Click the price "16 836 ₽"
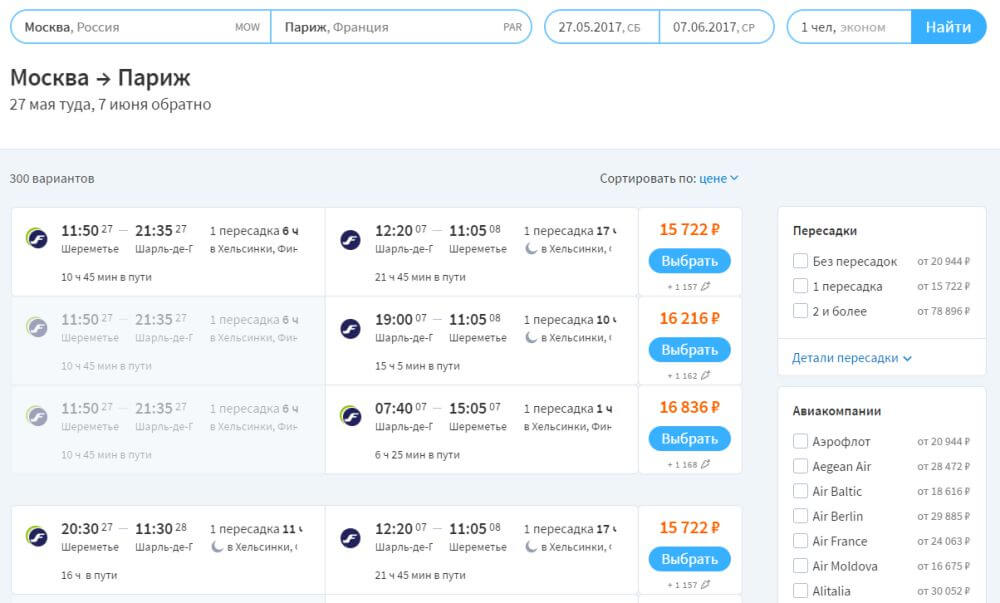 pos(689,407)
